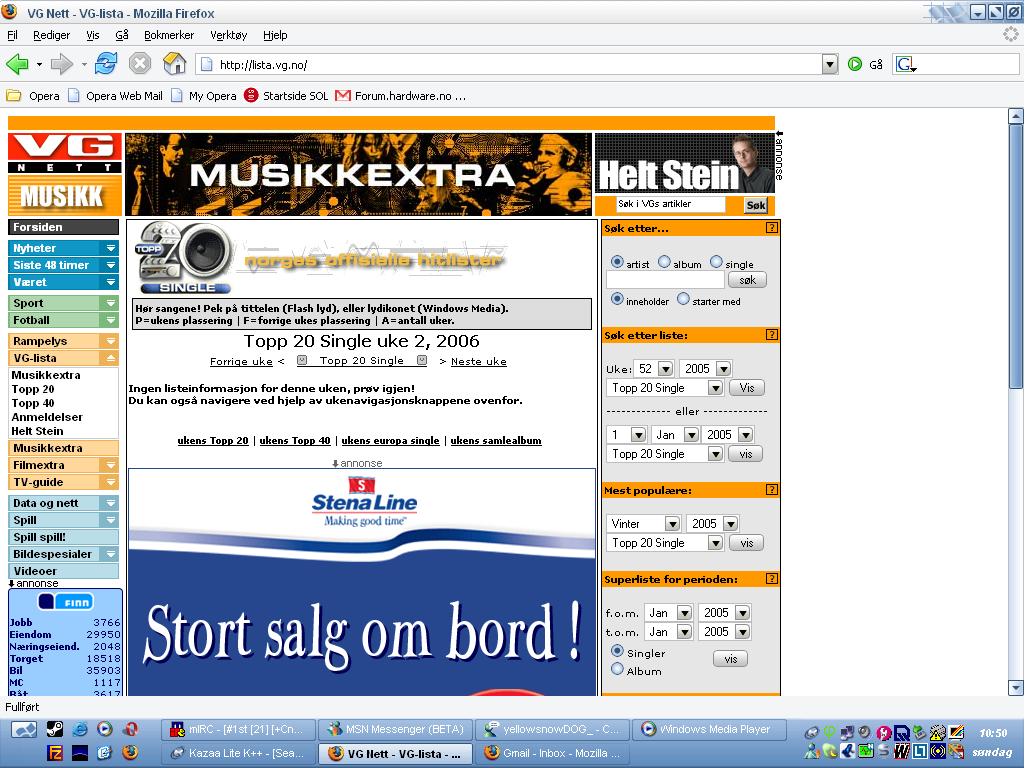Collapse the VG-lista sidebar section arrow
The height and width of the screenshot is (768, 1026).
click(111, 358)
